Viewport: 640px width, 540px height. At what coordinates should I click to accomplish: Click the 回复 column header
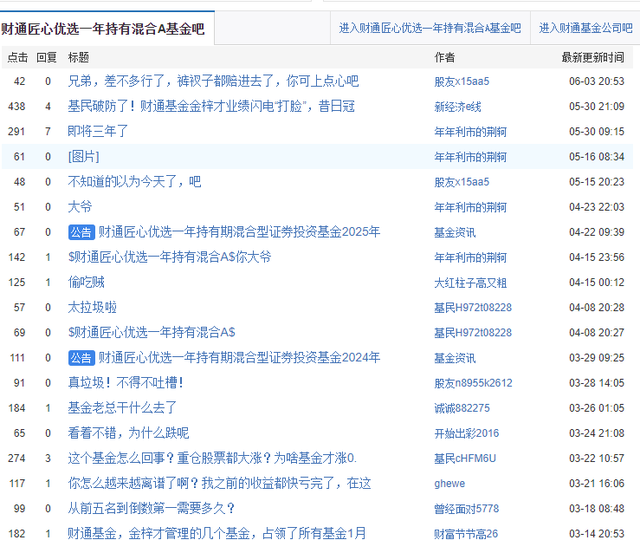pyautogui.click(x=47, y=58)
